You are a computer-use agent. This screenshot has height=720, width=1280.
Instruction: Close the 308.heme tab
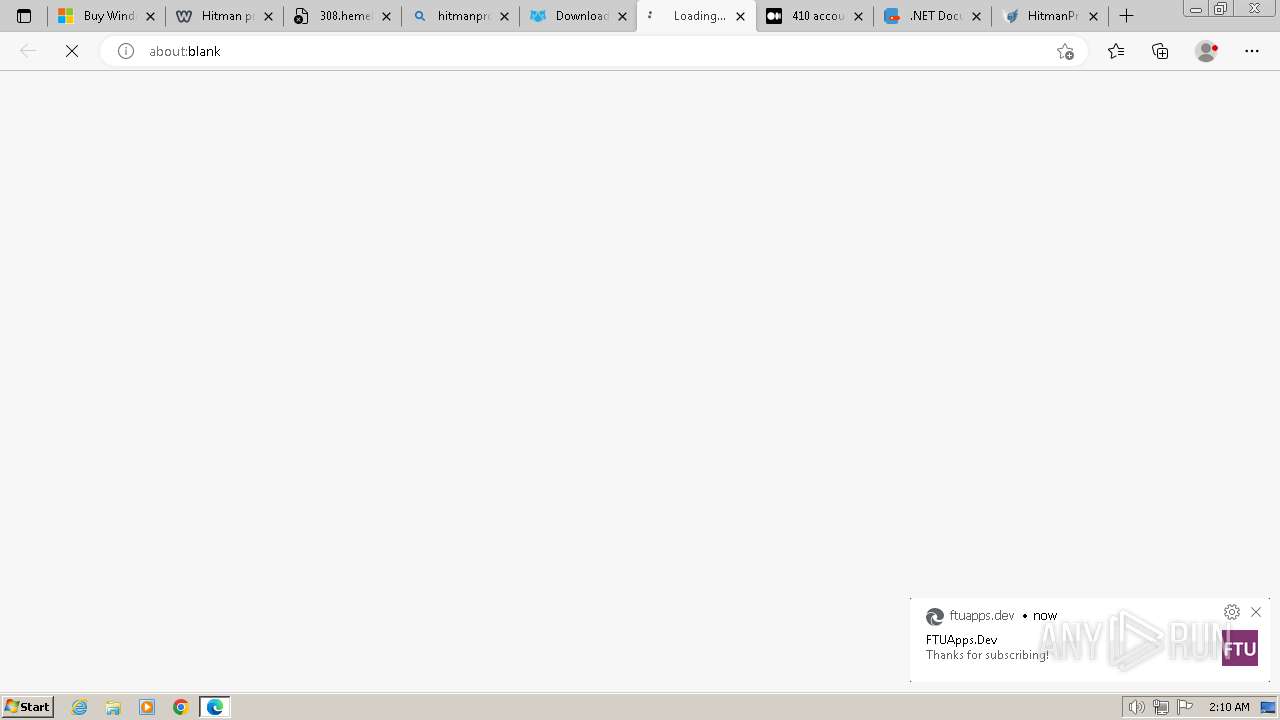(x=386, y=16)
